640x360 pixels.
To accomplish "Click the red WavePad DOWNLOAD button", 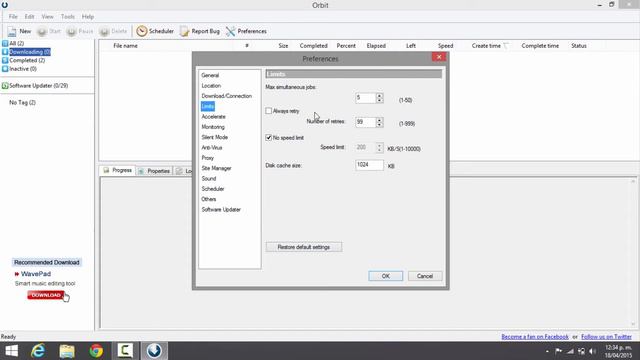I will (x=46, y=295).
